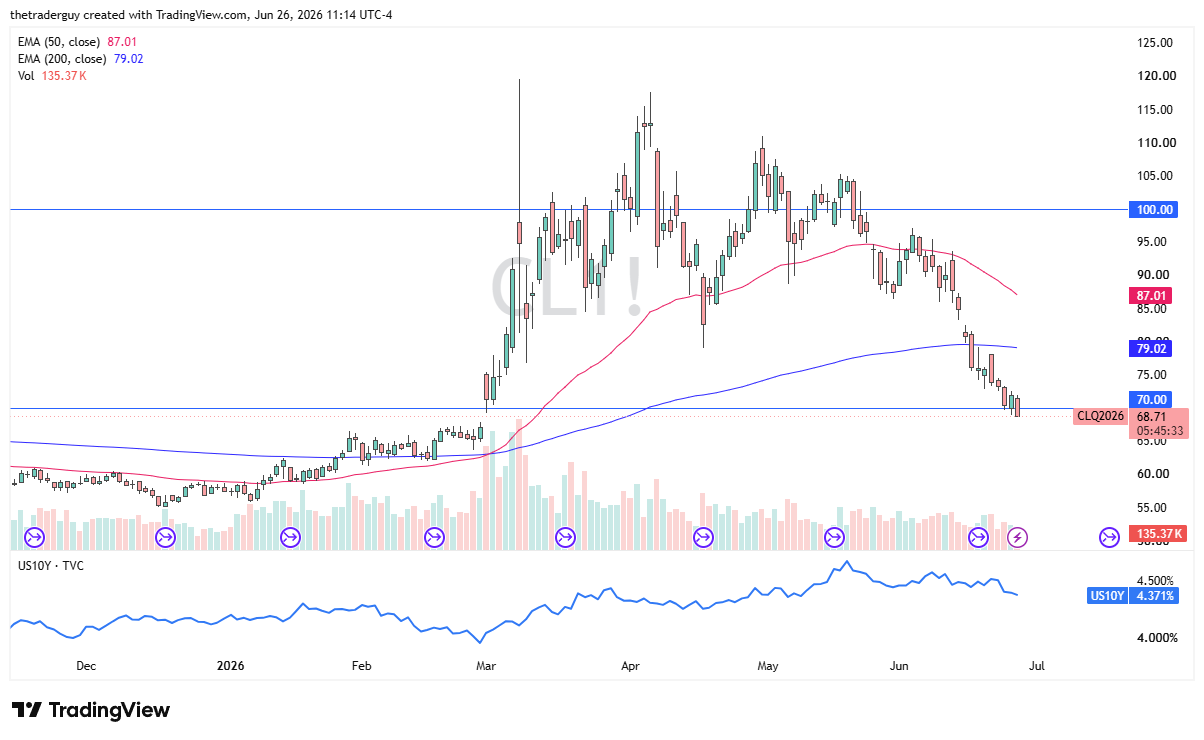Select the Vol 135.37 K indicator legend
1204x740 pixels.
click(52, 76)
